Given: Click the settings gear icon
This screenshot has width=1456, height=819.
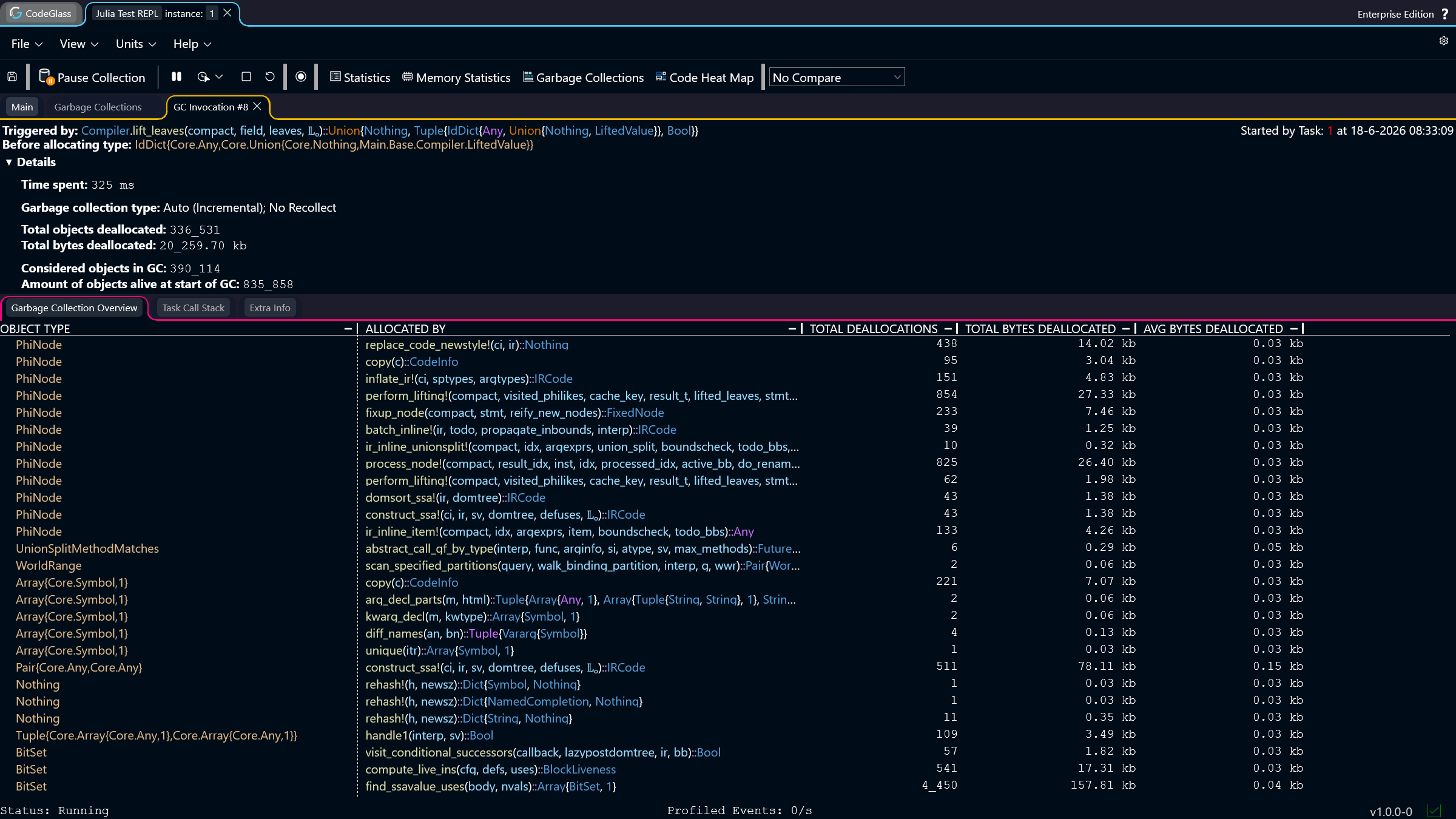Looking at the screenshot, I should click(1444, 41).
